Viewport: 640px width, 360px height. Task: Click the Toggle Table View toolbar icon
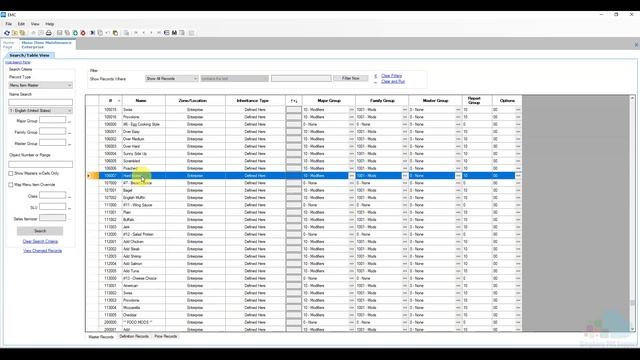tap(167, 33)
